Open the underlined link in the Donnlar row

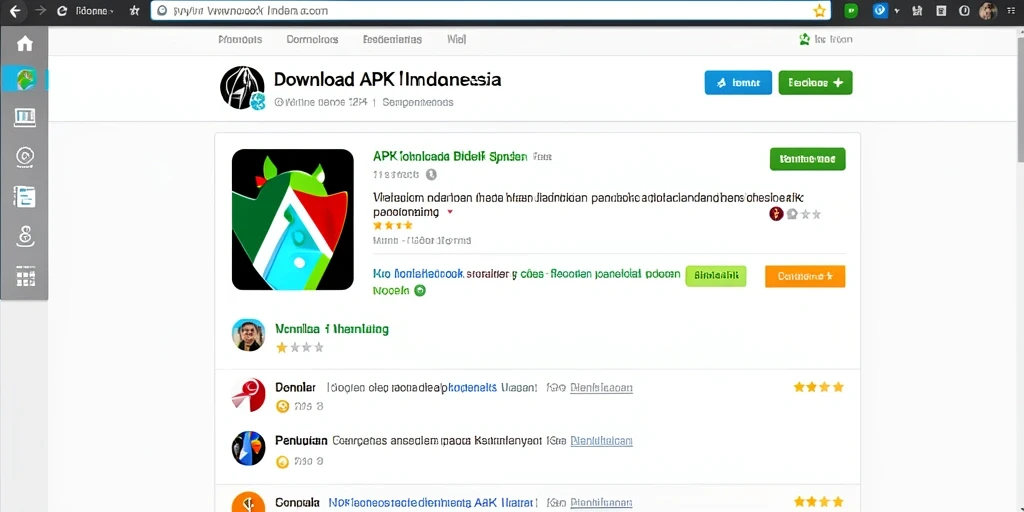601,387
